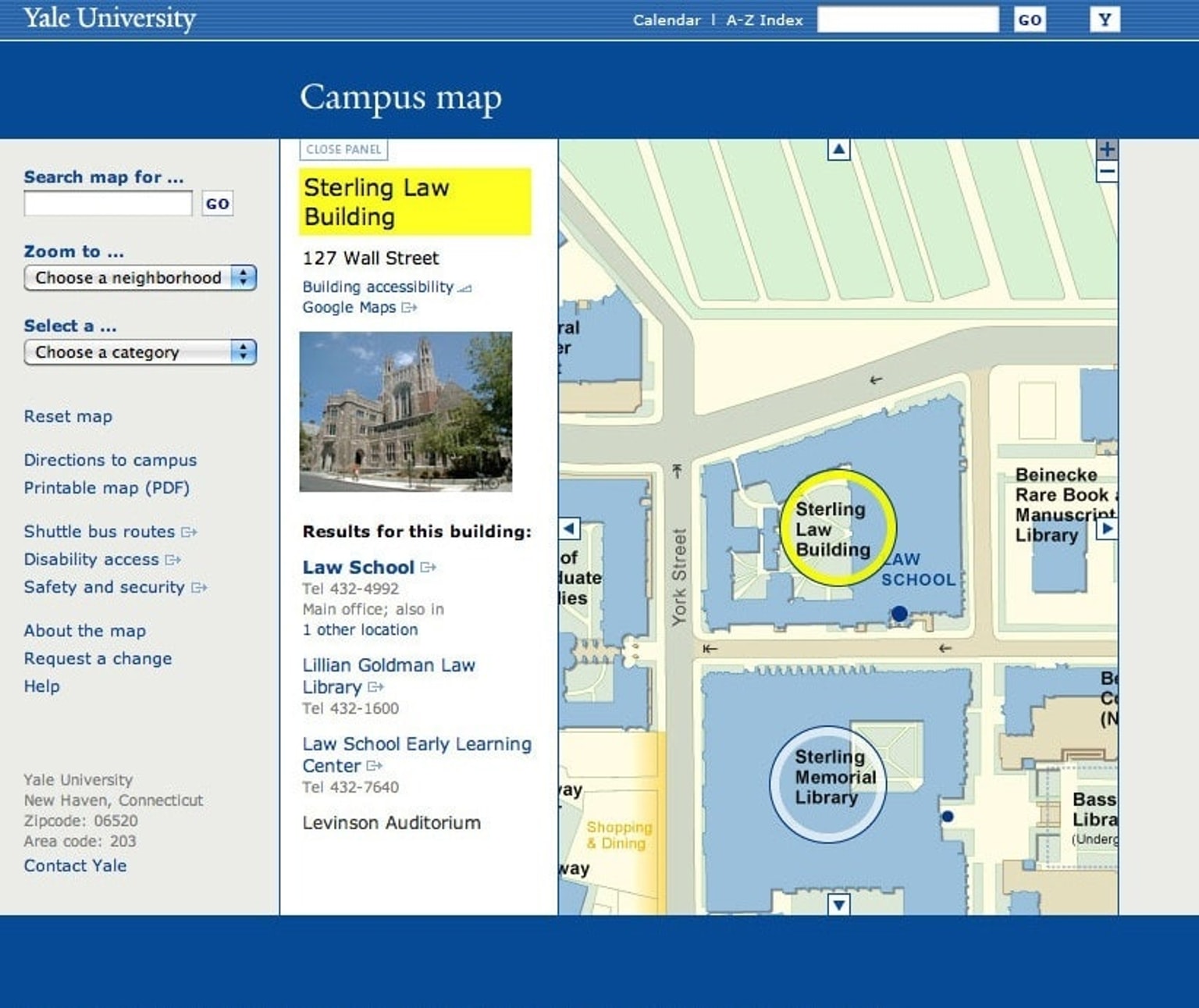Pan the map down with bottom arrow

click(x=838, y=904)
